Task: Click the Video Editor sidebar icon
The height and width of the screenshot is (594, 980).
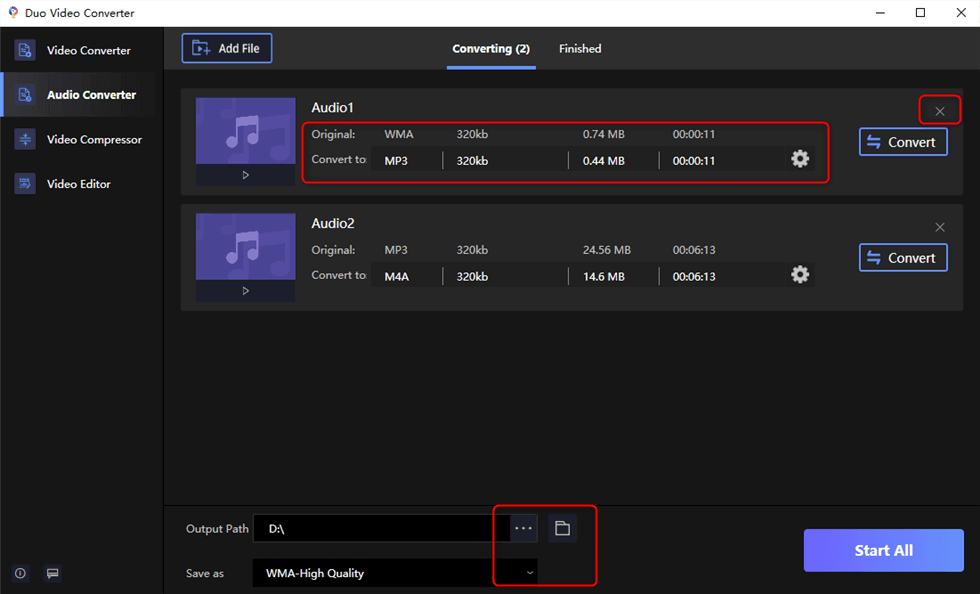Action: pyautogui.click(x=25, y=184)
